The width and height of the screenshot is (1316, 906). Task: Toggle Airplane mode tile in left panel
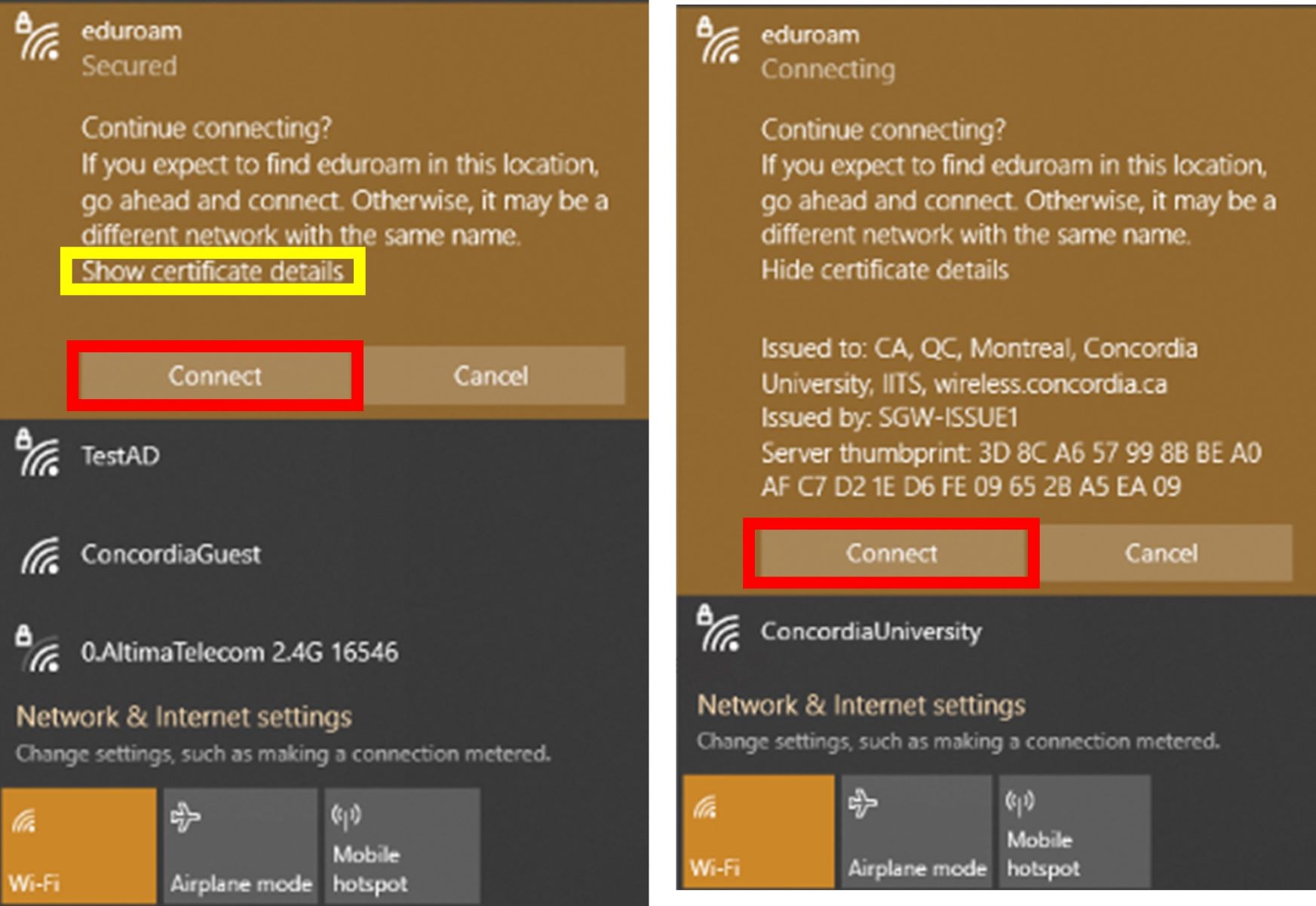click(x=241, y=846)
